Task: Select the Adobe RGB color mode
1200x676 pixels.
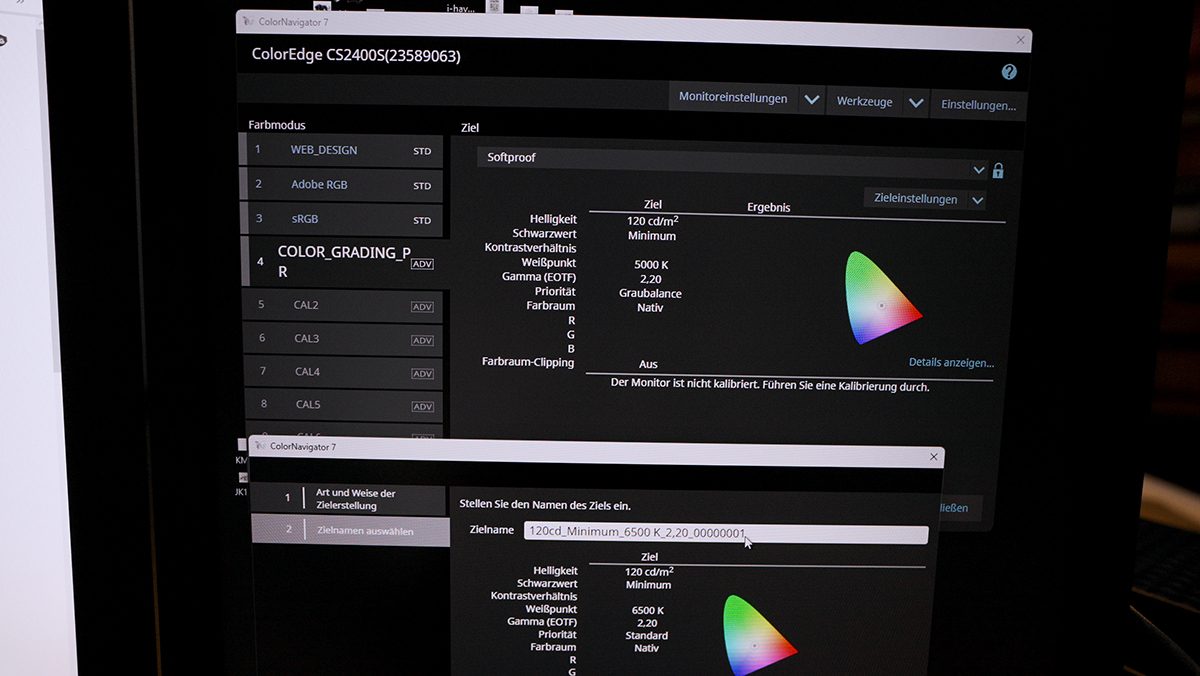Action: click(319, 184)
